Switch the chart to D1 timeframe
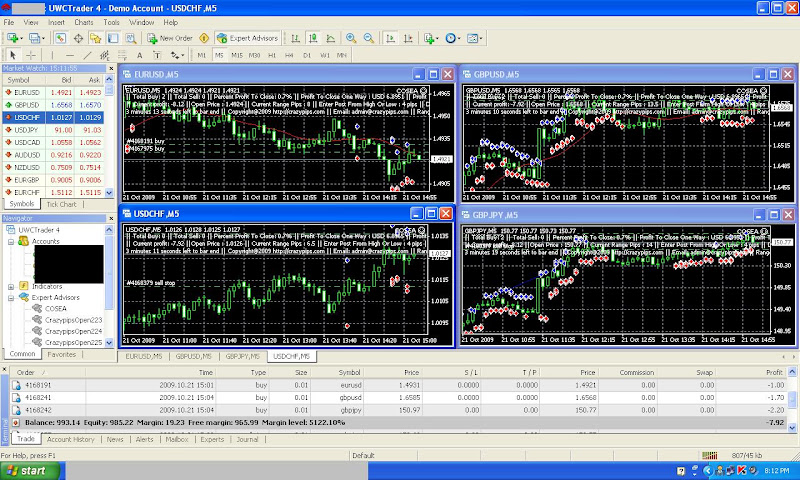This screenshot has height=480, width=800. pyautogui.click(x=307, y=55)
